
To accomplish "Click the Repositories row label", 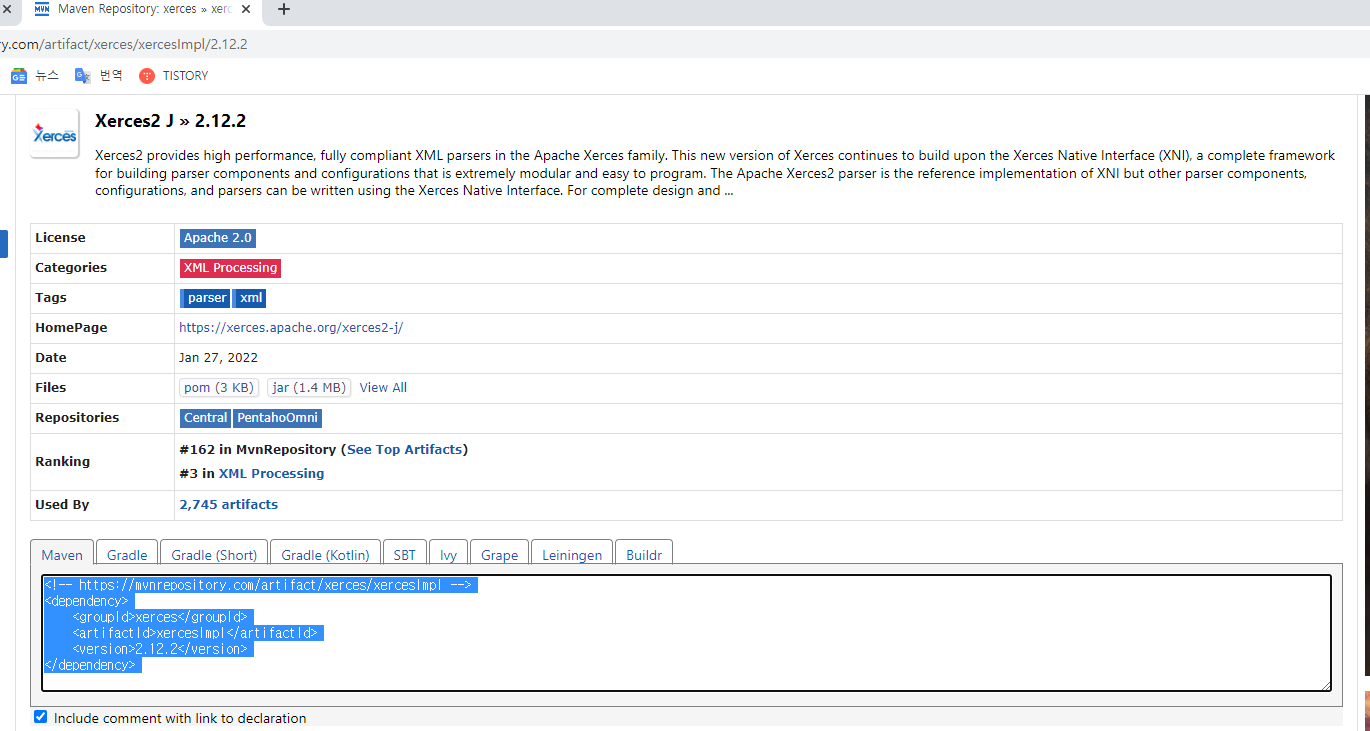I will click(77, 418).
